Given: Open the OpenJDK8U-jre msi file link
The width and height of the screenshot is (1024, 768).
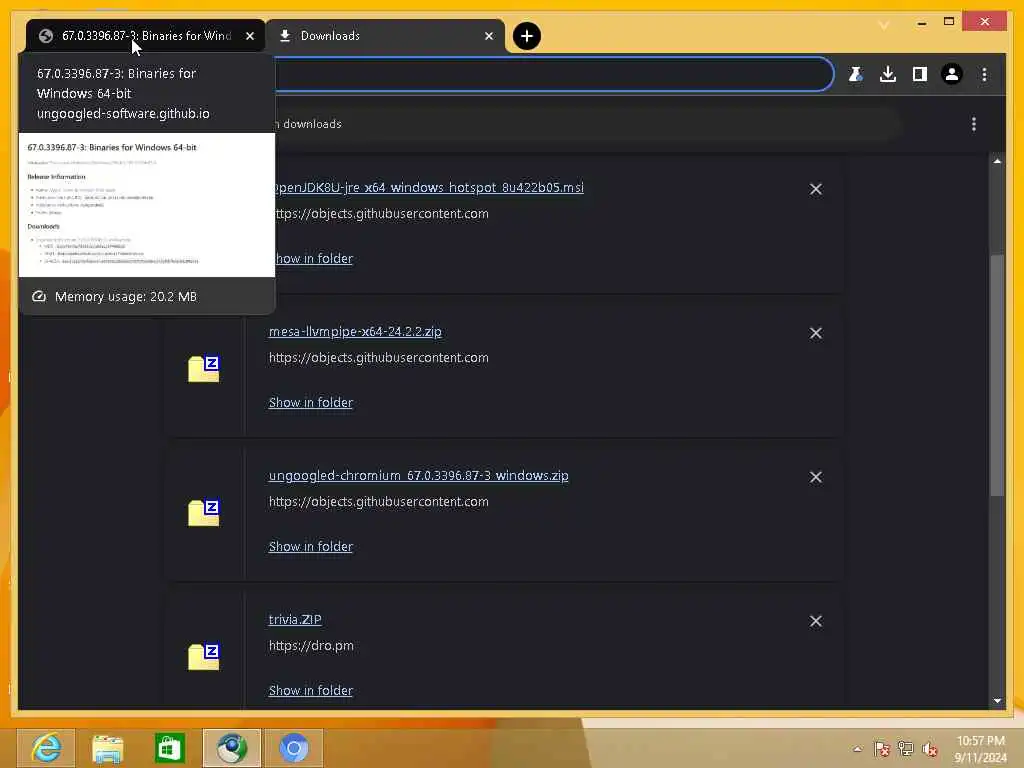Looking at the screenshot, I should 428,187.
